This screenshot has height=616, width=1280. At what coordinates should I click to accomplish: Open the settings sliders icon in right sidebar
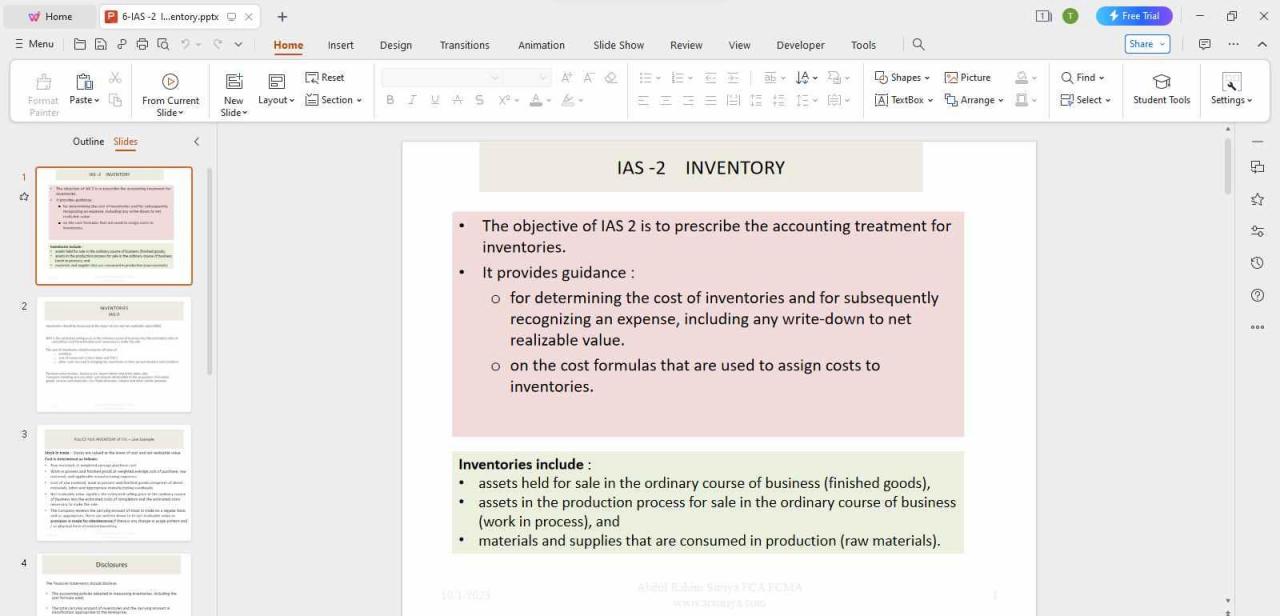(1257, 231)
